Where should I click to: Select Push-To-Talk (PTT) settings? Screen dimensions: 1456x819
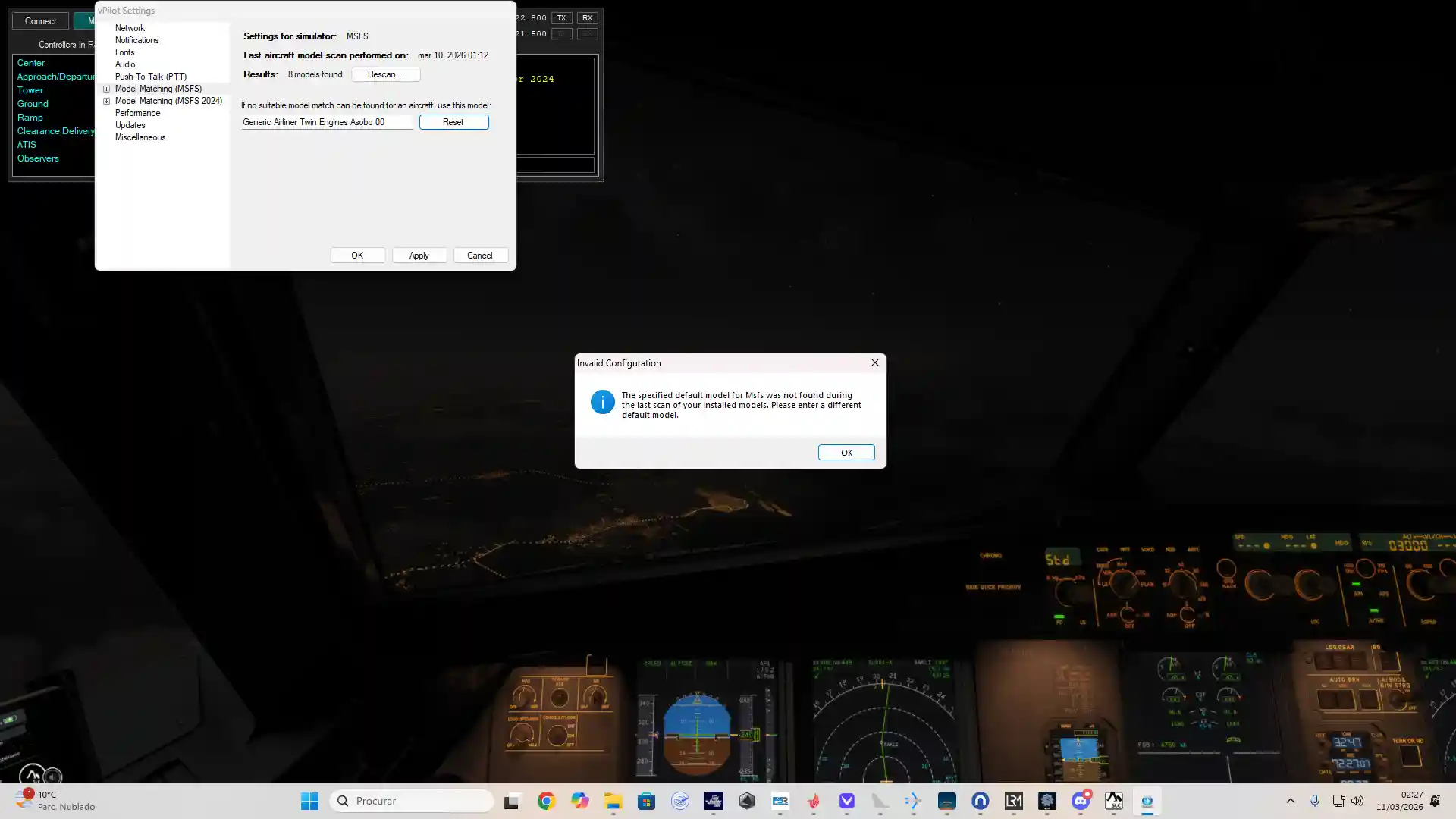[x=150, y=77]
